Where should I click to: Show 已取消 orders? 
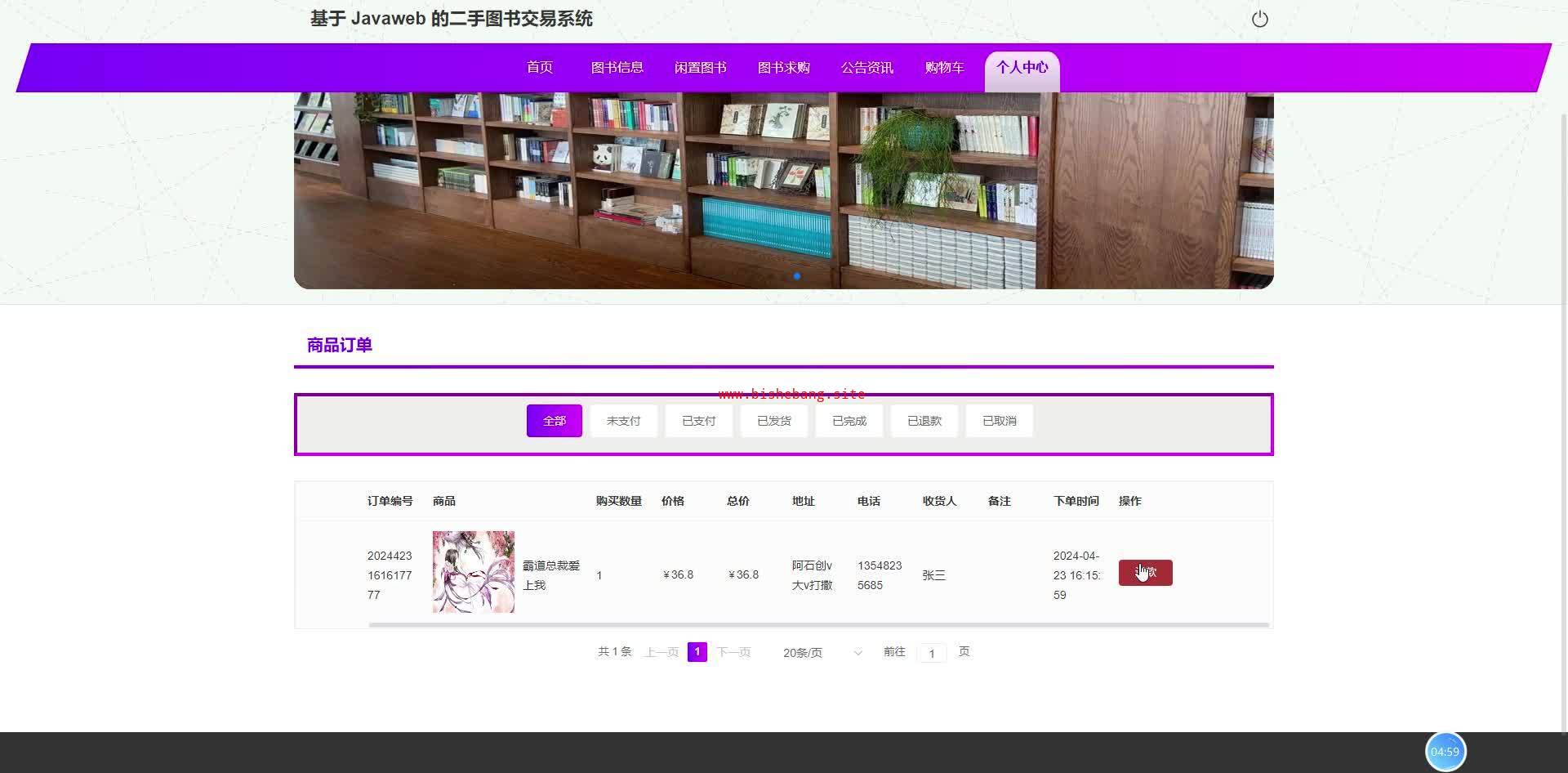pyautogui.click(x=1000, y=421)
